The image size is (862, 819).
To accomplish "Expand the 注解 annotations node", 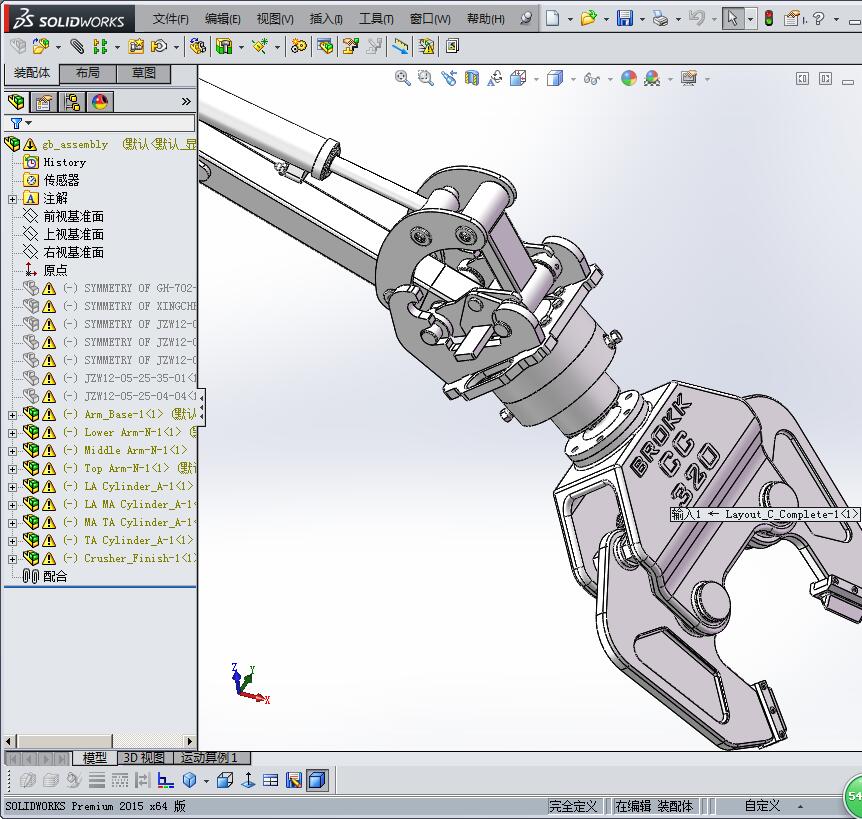I will pyautogui.click(x=12, y=199).
